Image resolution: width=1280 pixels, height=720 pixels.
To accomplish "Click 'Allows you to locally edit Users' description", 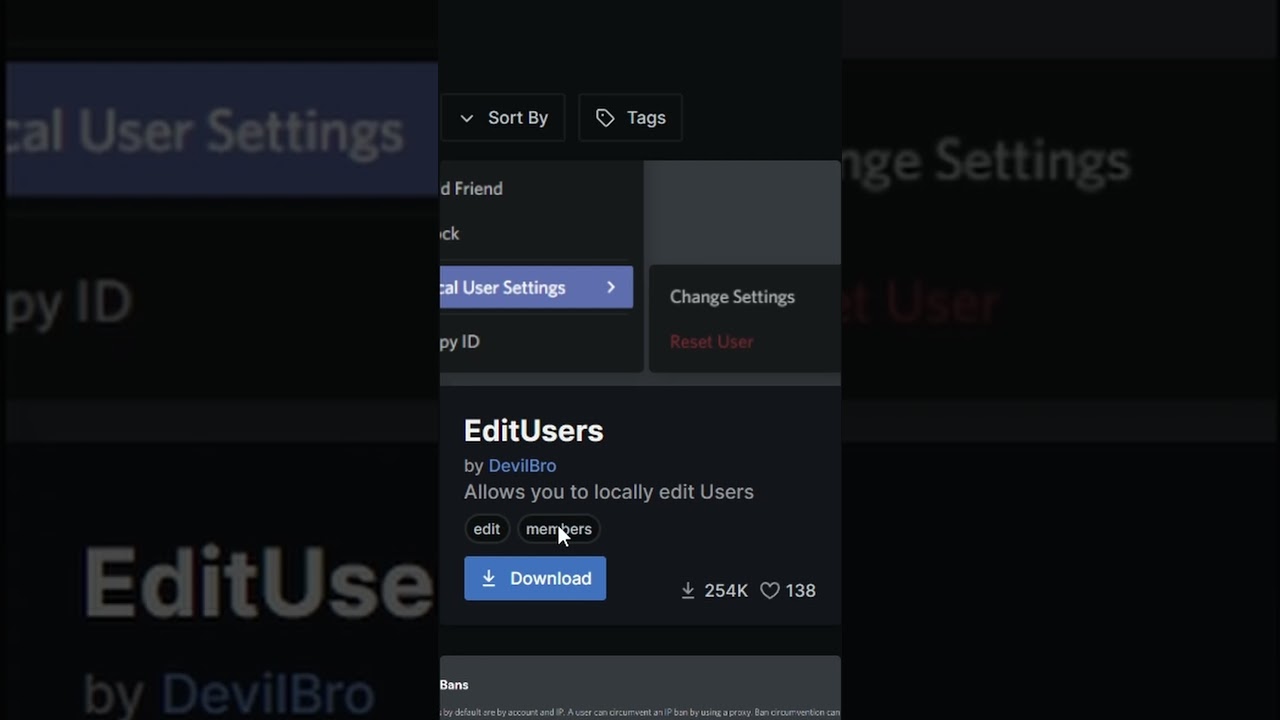I will coord(609,492).
